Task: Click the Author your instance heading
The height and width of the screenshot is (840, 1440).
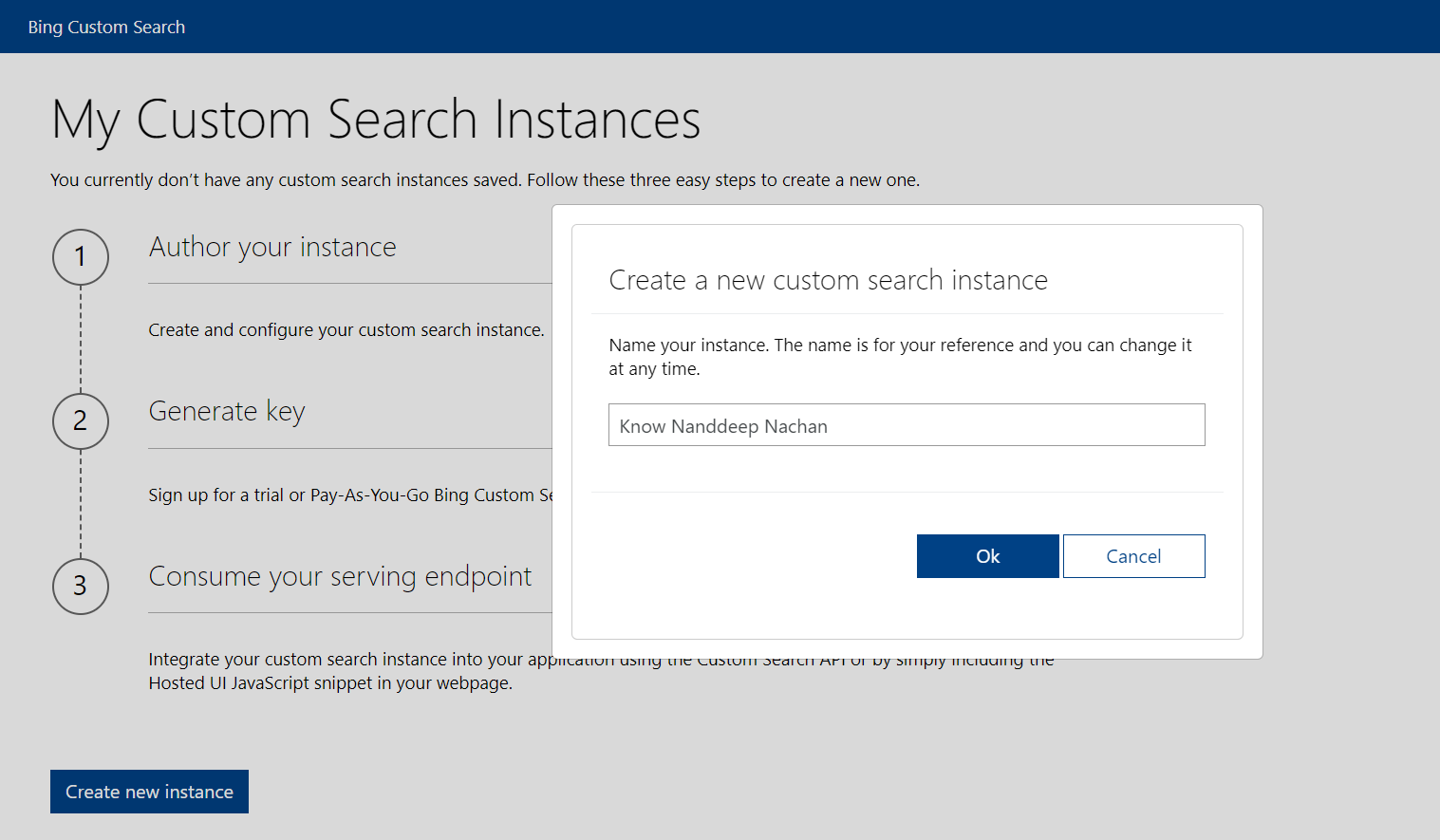Action: point(272,248)
